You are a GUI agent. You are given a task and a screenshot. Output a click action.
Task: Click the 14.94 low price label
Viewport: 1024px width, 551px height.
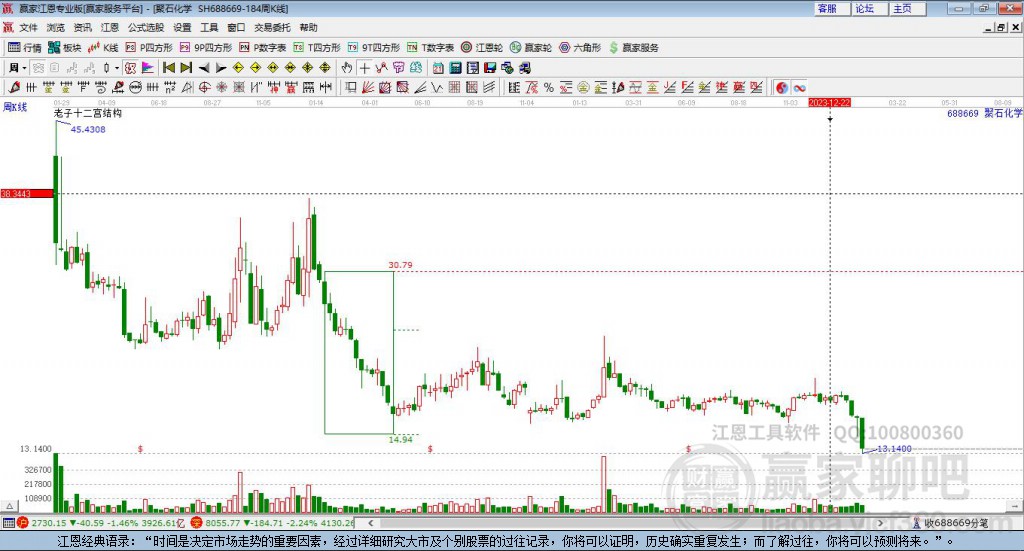click(x=400, y=439)
